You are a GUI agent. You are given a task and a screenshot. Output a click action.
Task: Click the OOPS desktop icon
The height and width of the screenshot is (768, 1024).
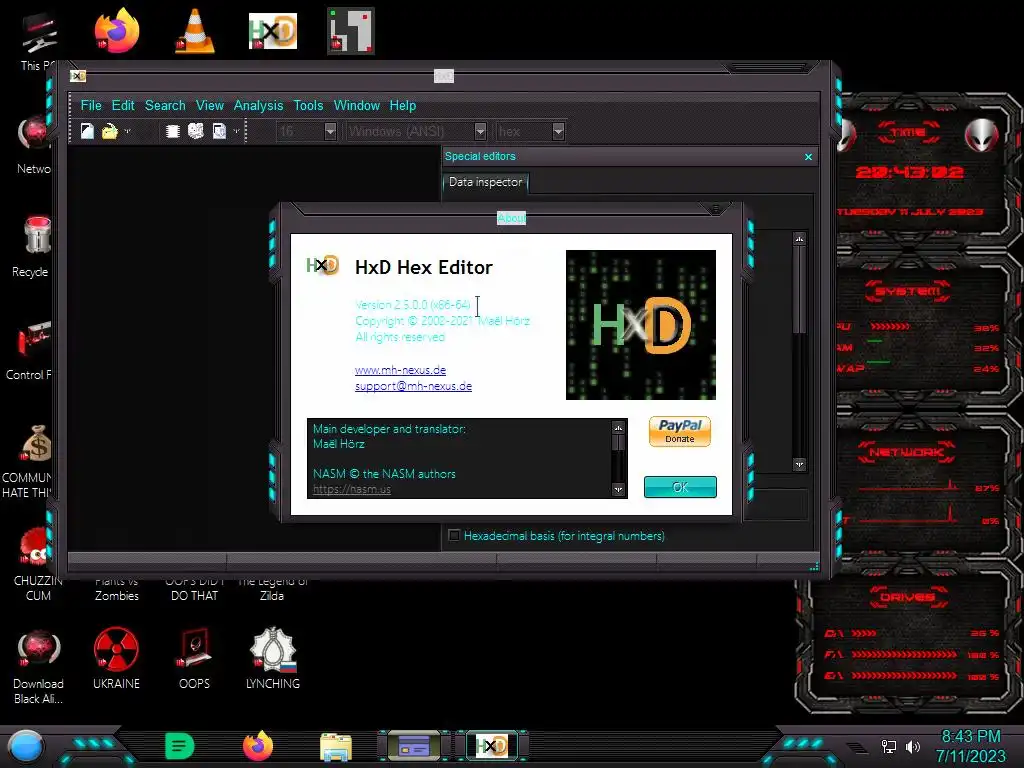coord(195,648)
